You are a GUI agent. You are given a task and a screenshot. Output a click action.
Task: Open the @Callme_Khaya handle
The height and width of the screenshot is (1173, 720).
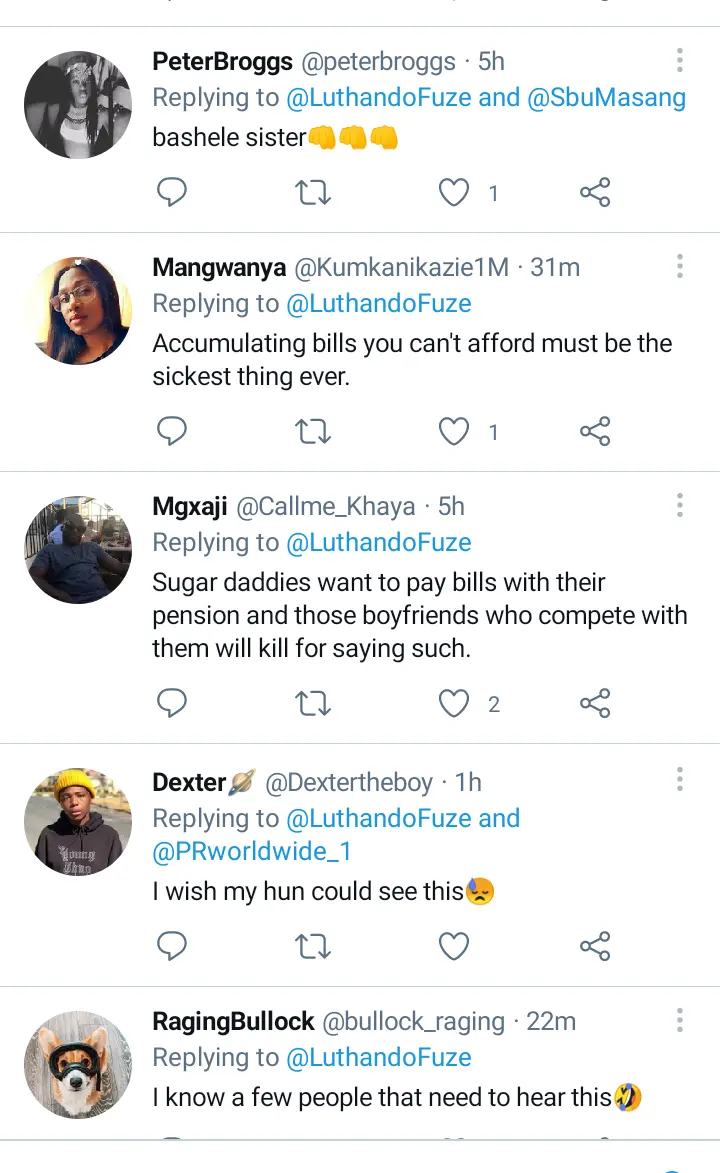325,507
